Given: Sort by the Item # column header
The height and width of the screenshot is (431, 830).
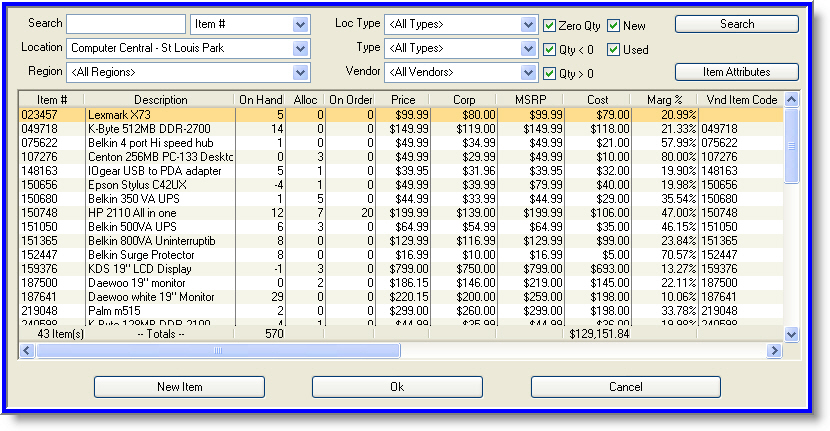Looking at the screenshot, I should click(52, 100).
